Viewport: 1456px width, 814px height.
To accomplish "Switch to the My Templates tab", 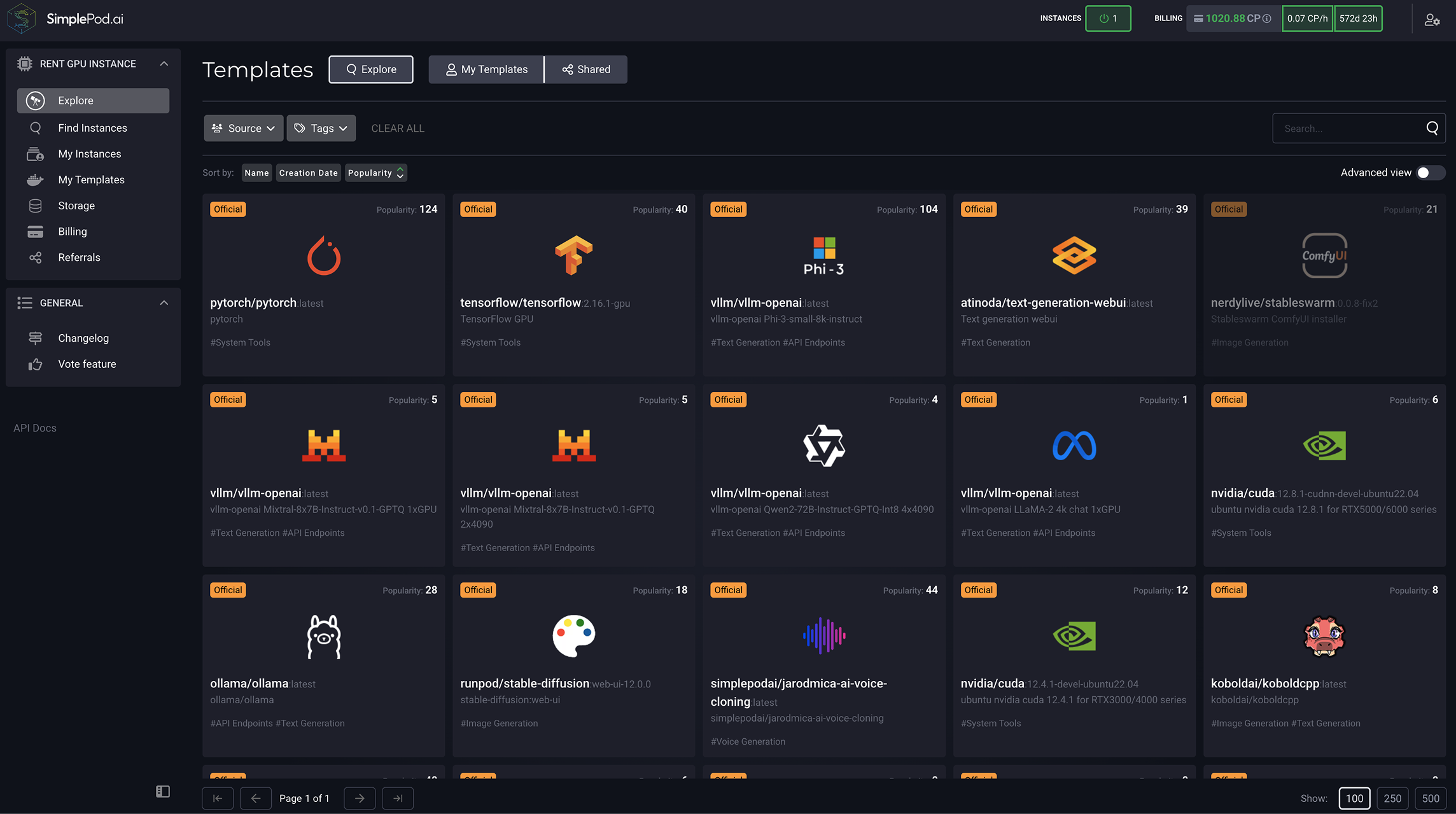I will point(486,69).
